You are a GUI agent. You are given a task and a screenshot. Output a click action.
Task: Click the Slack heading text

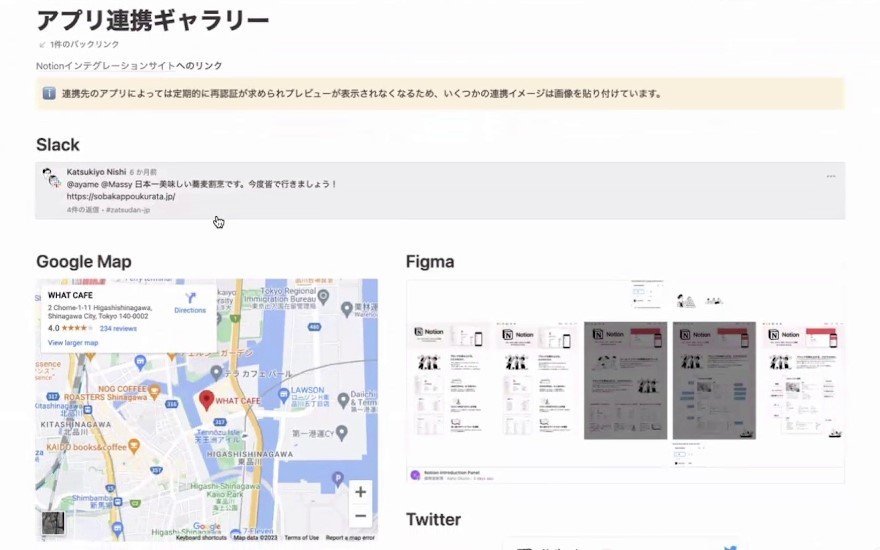[58, 145]
